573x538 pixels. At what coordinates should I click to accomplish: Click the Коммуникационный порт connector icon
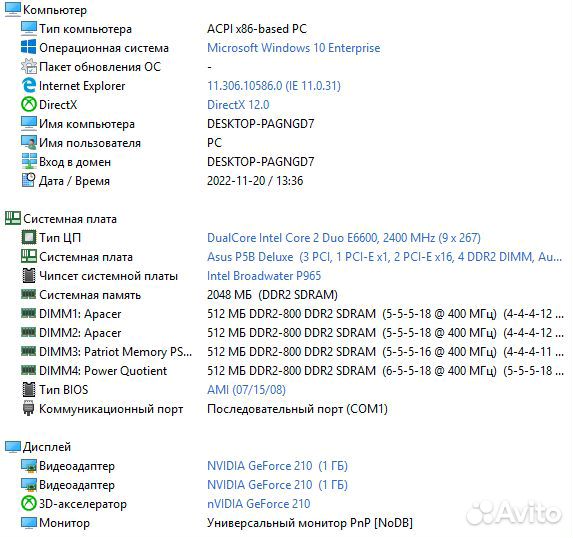pos(29,408)
